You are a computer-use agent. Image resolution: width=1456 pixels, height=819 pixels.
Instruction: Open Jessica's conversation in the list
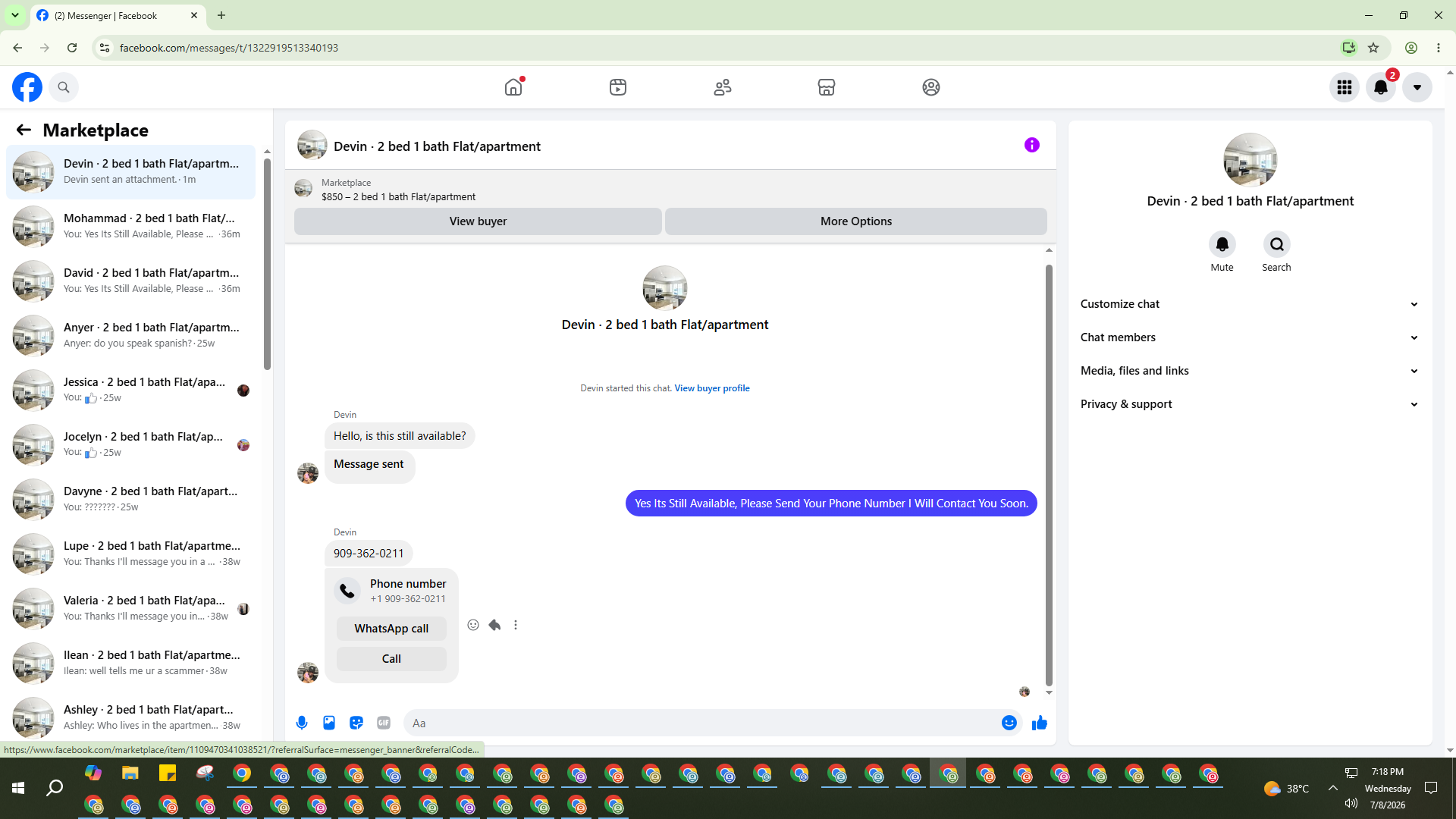pyautogui.click(x=130, y=390)
